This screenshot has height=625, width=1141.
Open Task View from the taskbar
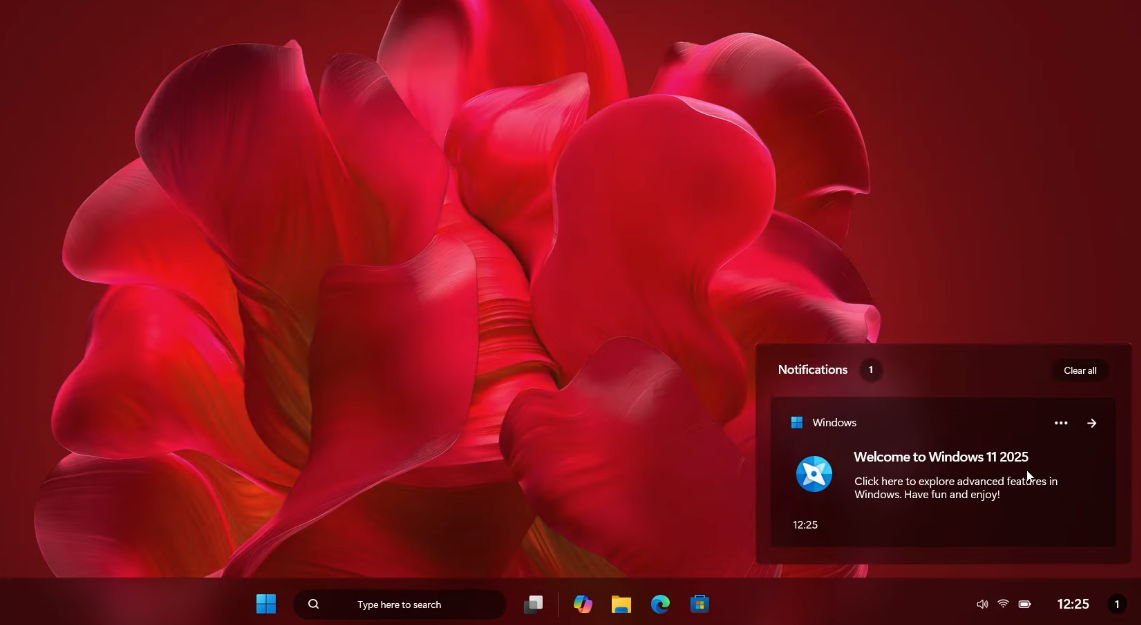click(534, 604)
